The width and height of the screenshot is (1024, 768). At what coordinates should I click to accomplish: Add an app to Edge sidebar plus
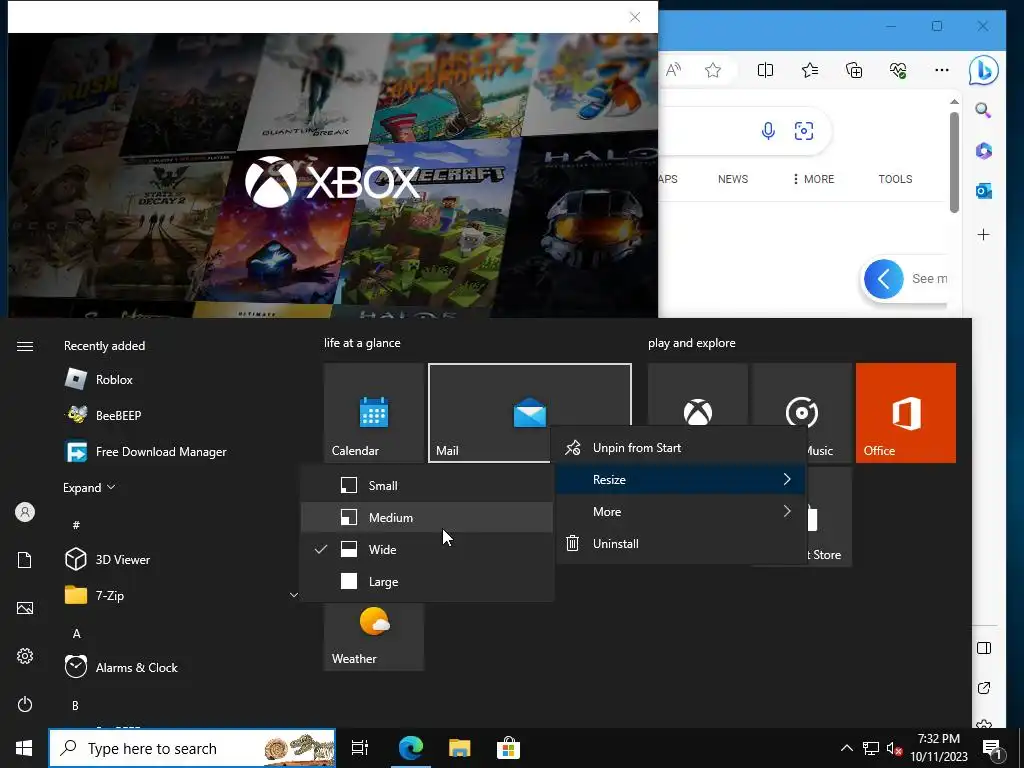(x=984, y=234)
